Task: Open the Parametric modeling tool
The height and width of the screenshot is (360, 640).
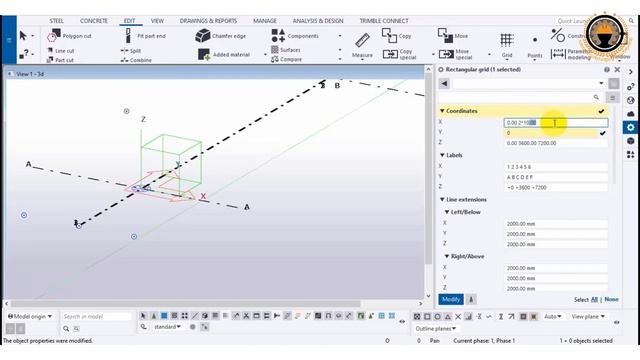Action: [571, 54]
